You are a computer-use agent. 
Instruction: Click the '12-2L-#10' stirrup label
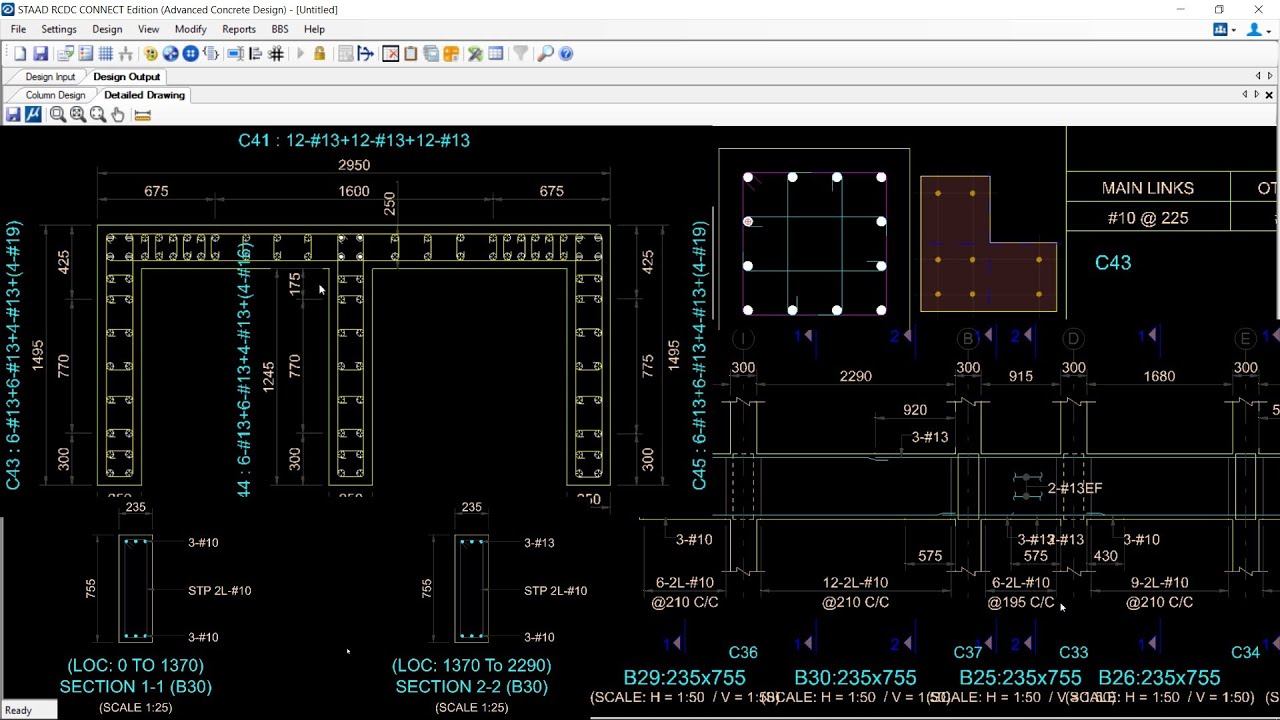tap(855, 582)
